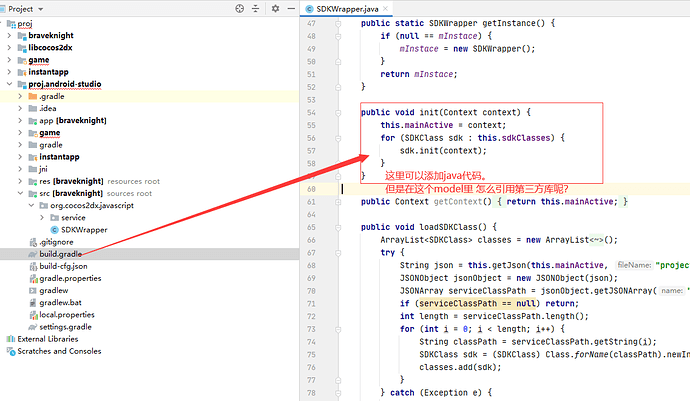
Task: Expand the .idea folder
Action: click(20, 108)
